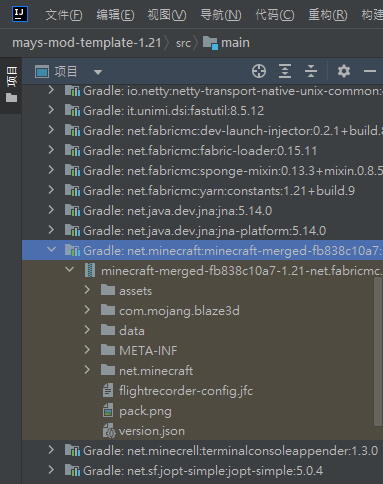Expand the jna:5.14.0 library node
Viewport: 383px width, 484px height.
(51, 210)
